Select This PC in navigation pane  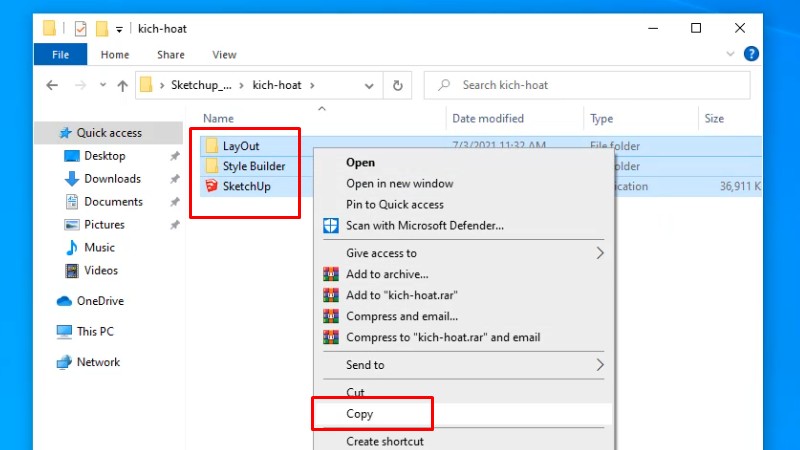click(95, 331)
